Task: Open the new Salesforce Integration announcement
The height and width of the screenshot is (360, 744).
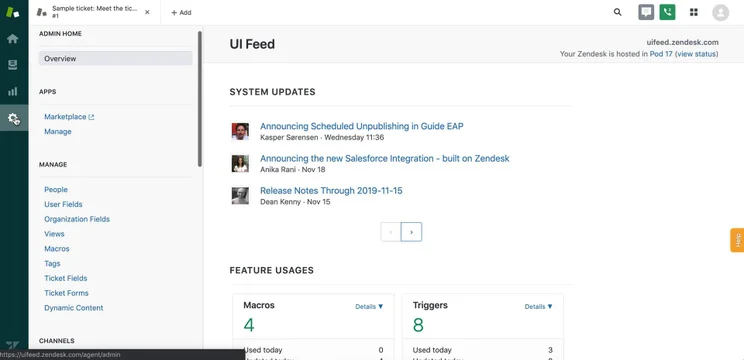Action: [385, 158]
